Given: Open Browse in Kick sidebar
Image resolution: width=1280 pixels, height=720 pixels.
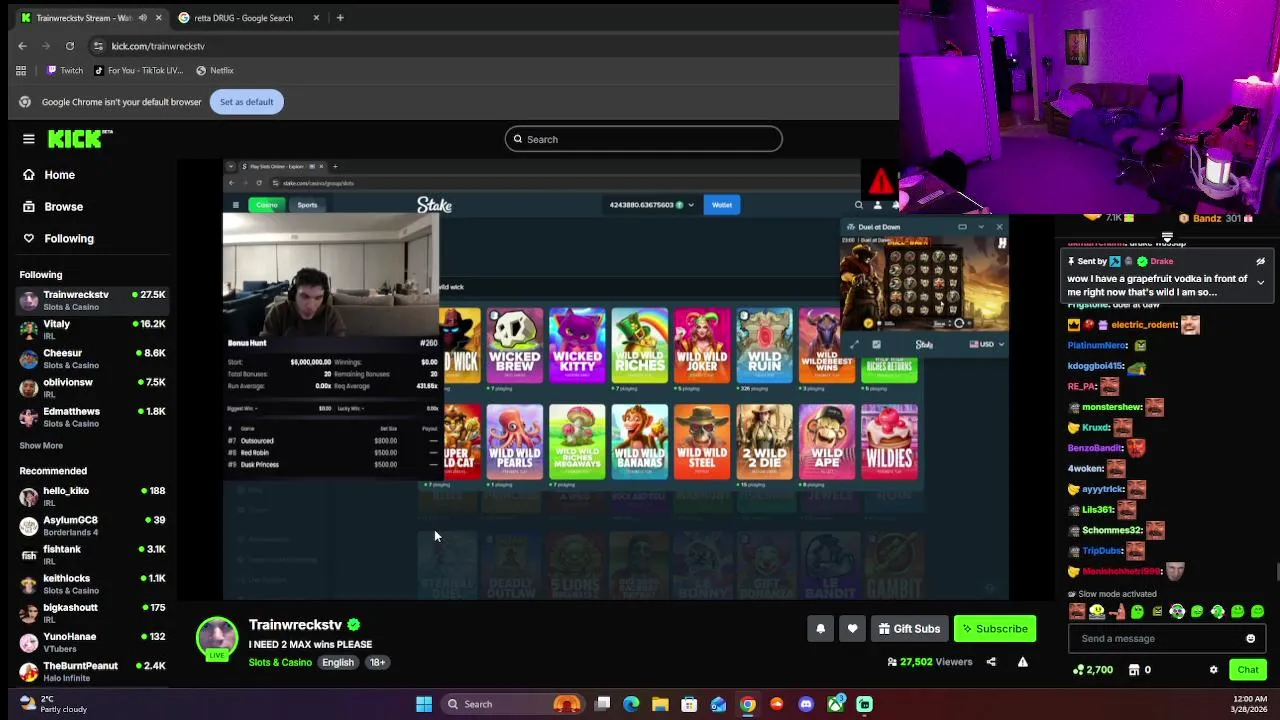Looking at the screenshot, I should pyautogui.click(x=63, y=207).
